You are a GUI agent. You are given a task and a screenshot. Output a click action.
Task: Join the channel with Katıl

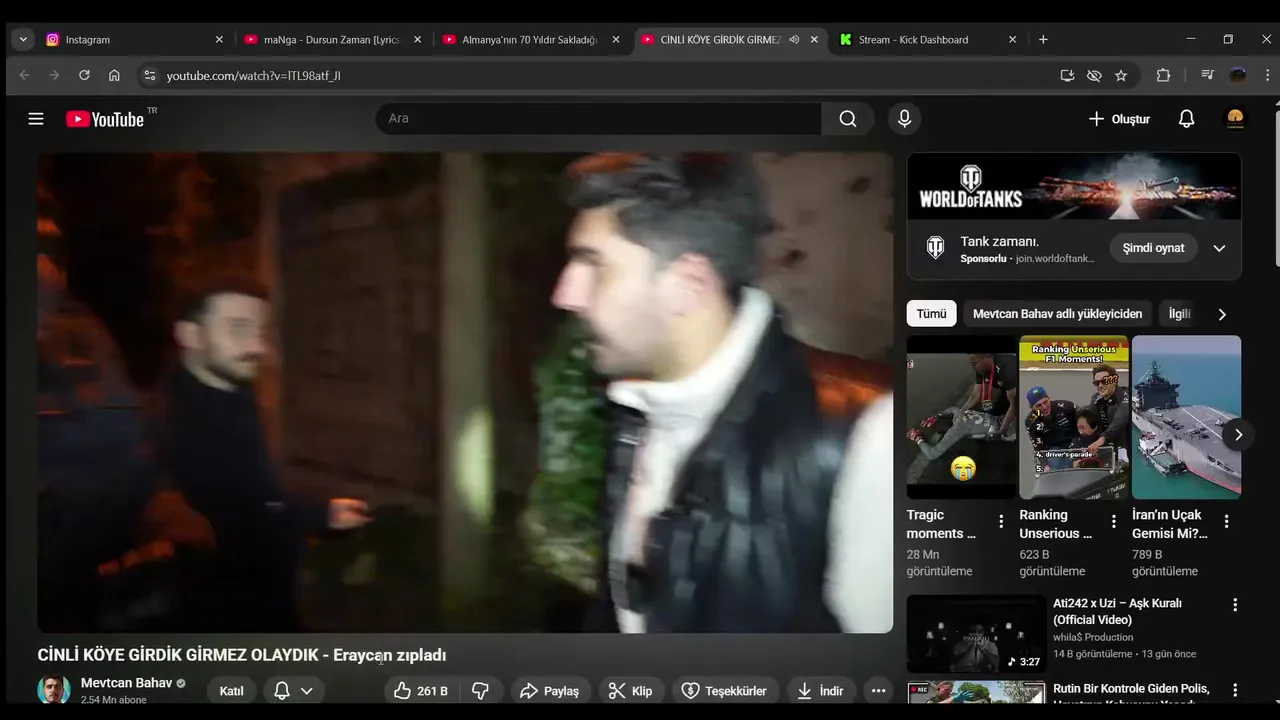click(231, 691)
